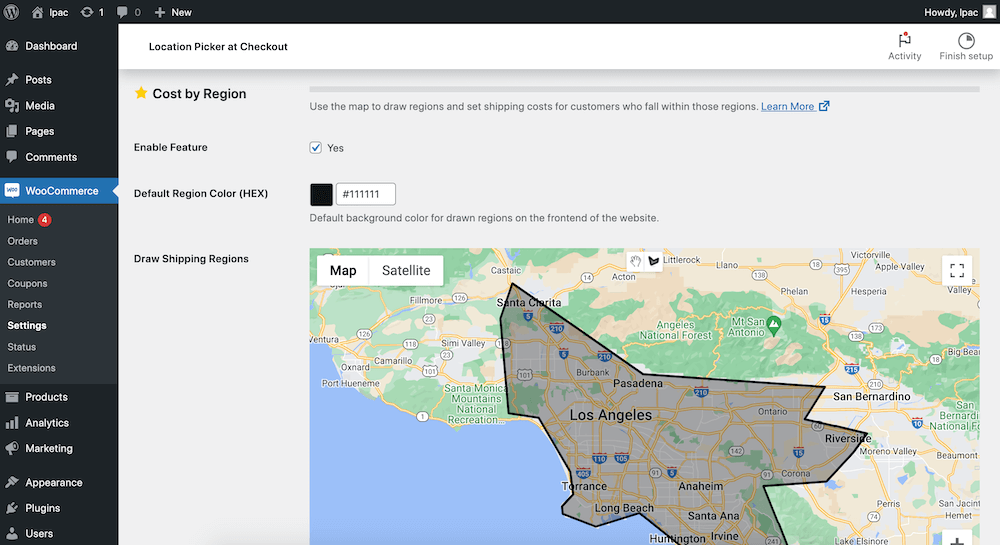Click the Posts pin icon
The width and height of the screenshot is (1000, 545).
[x=11, y=80]
